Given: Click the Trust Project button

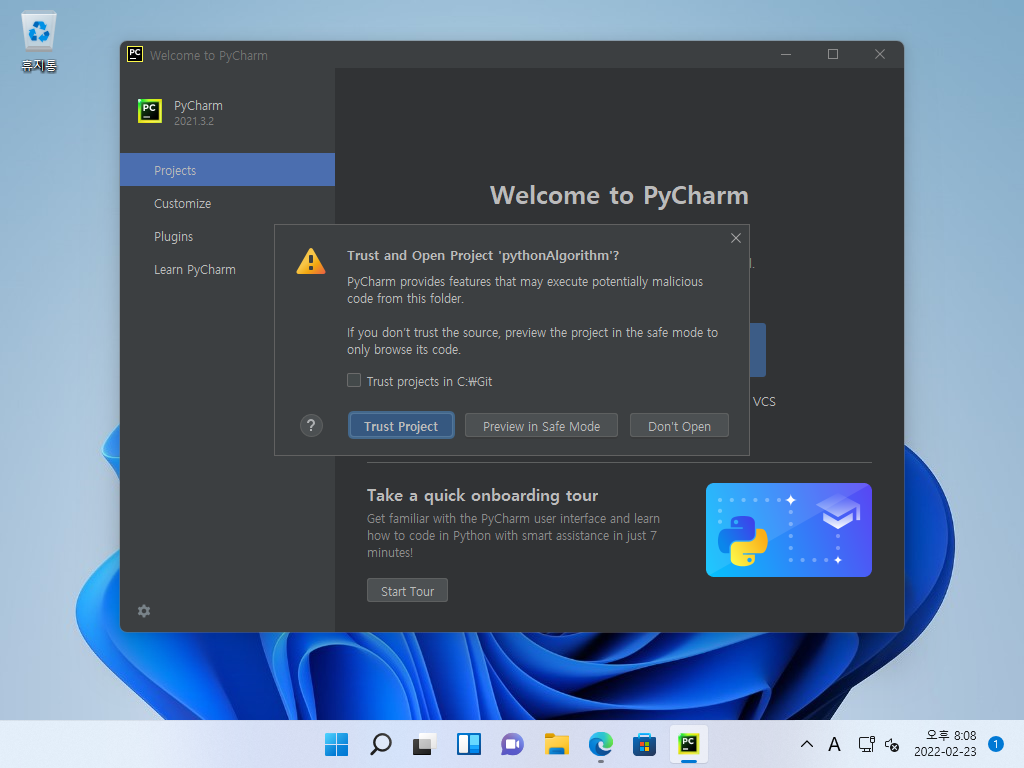Looking at the screenshot, I should (401, 426).
